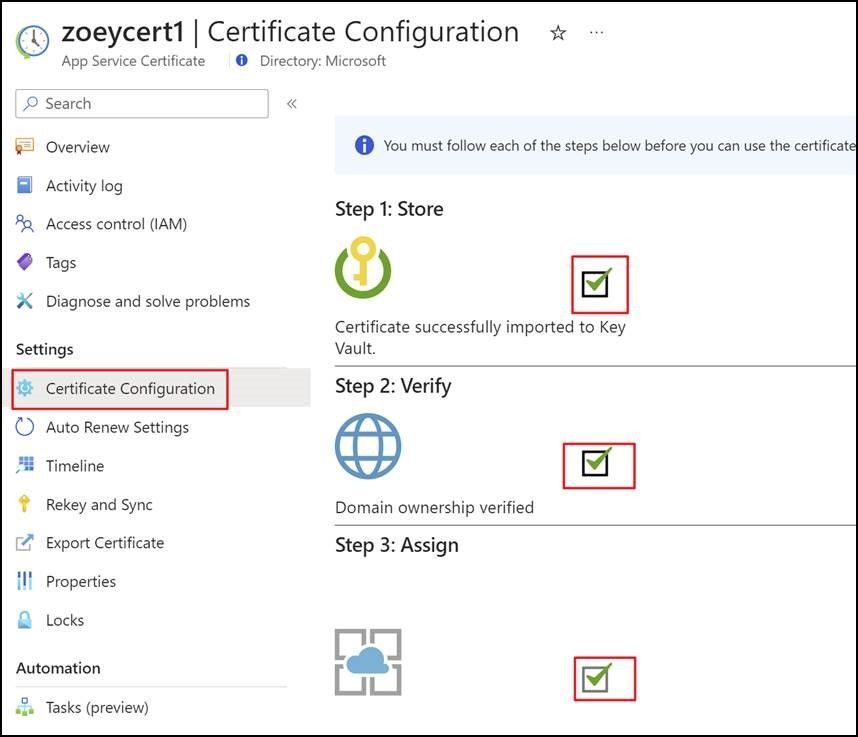This screenshot has height=737, width=858.
Task: Click the zoeycert1 certificate clock icon
Action: point(32,41)
